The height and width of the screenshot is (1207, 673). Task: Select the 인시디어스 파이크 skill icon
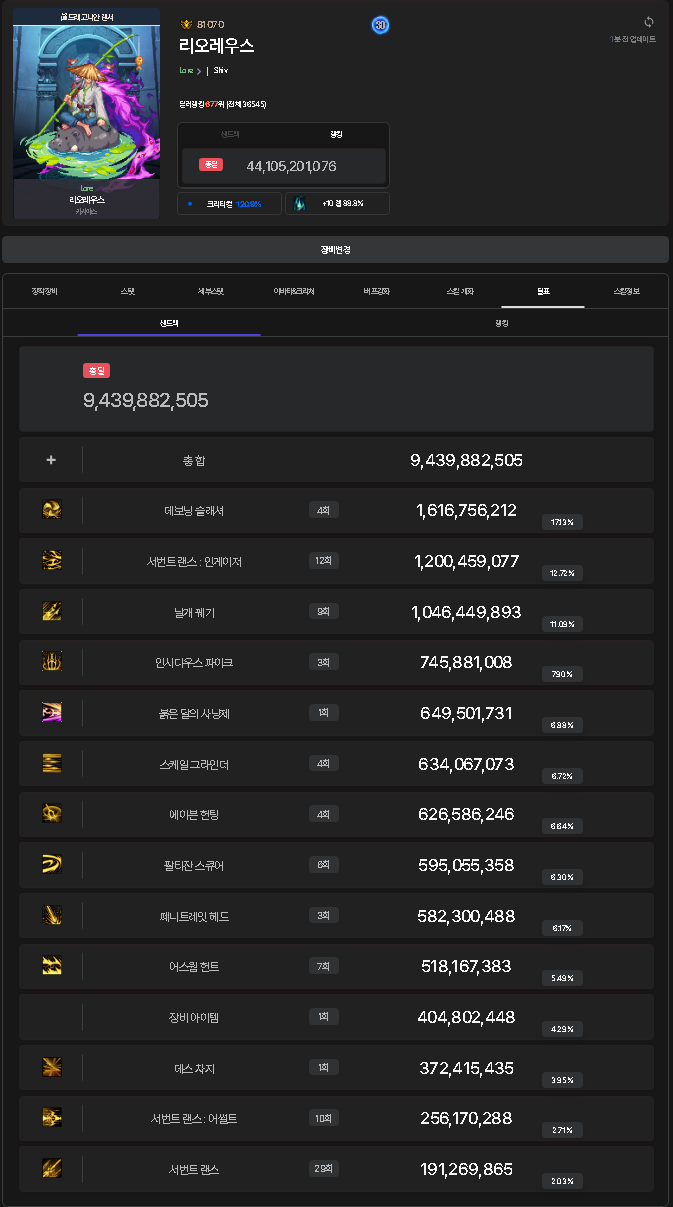coord(52,662)
